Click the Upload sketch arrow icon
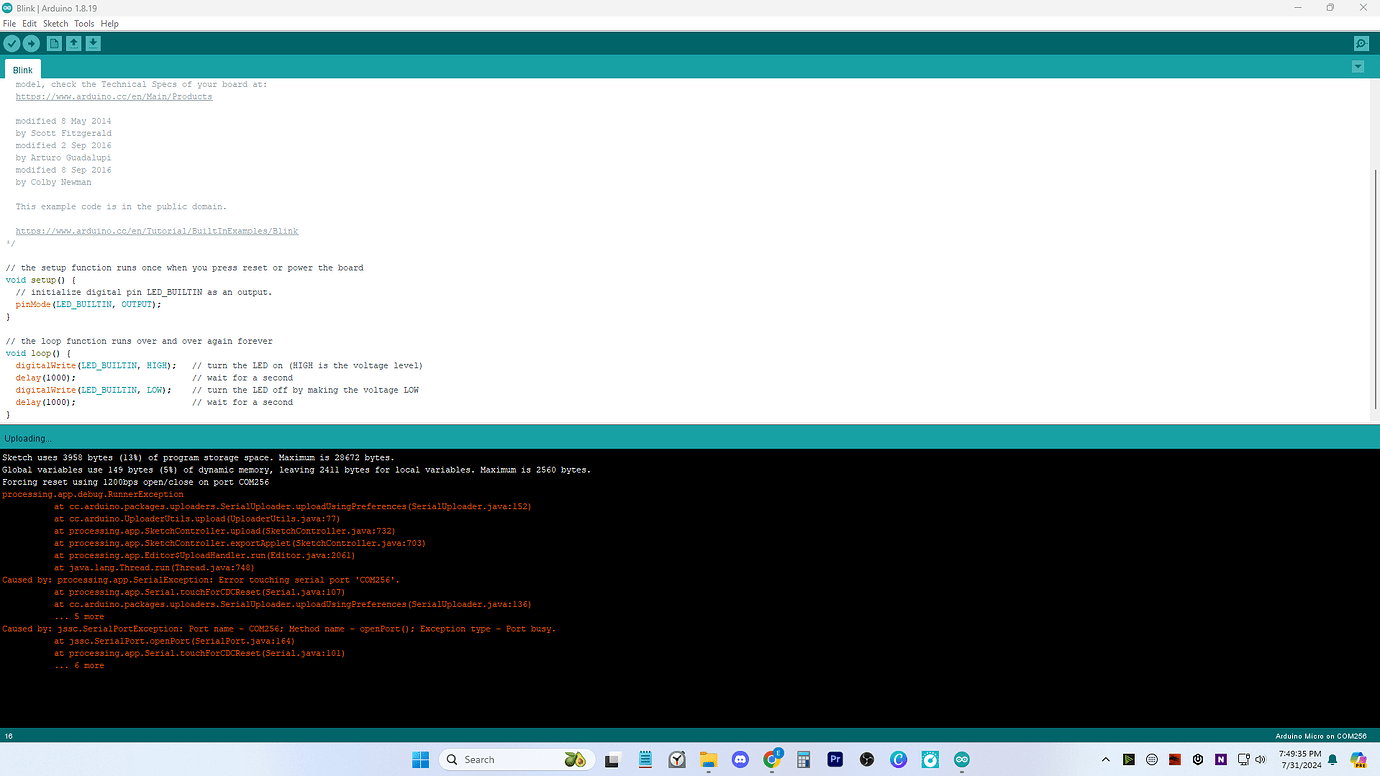This screenshot has width=1380, height=776. click(30, 43)
